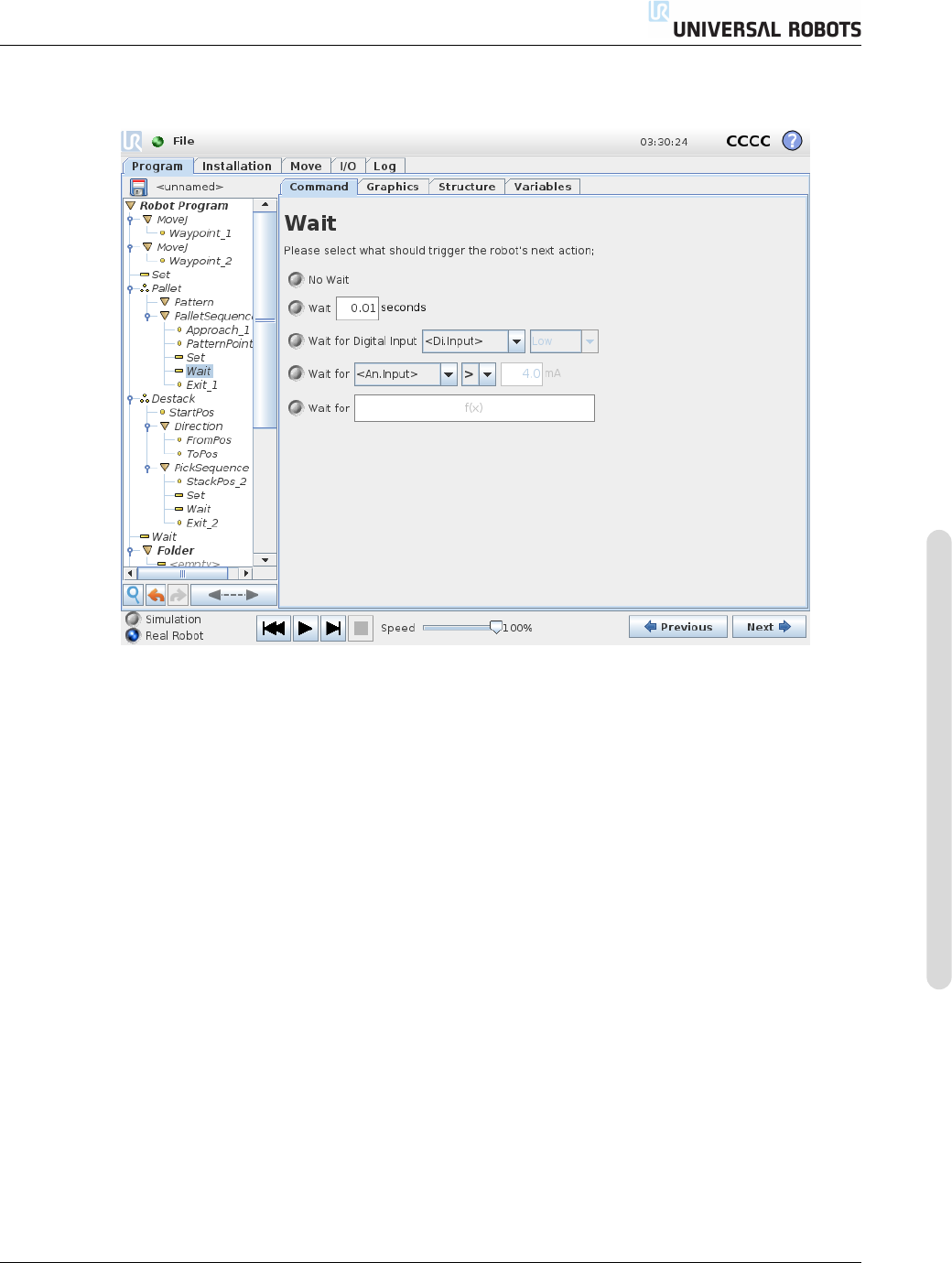Screen dimensions: 952x1263
Task: Select the Wait seconds radio button
Action: 296,308
